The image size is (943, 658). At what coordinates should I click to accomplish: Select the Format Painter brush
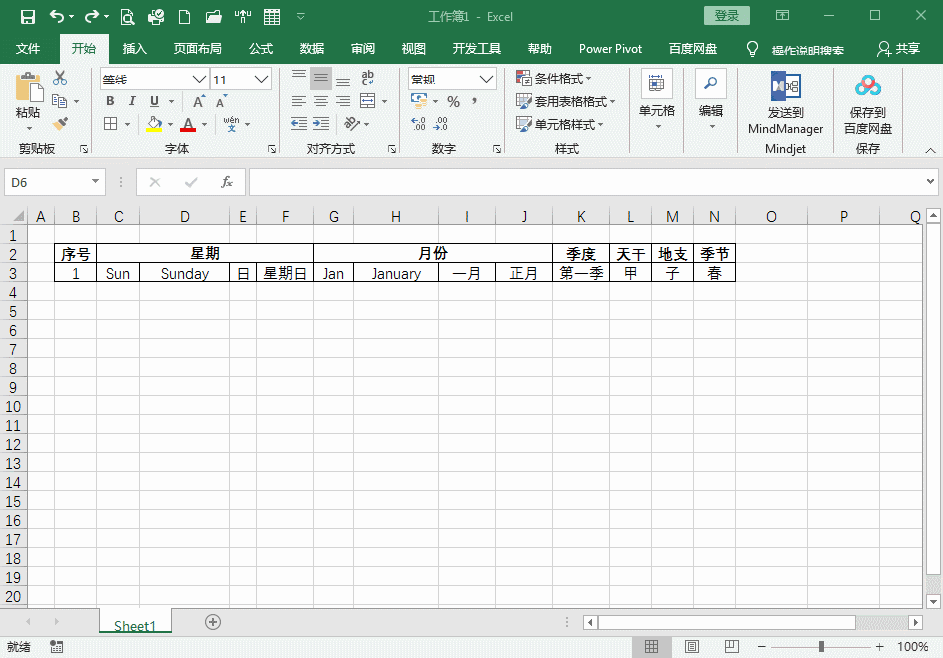tap(60, 124)
